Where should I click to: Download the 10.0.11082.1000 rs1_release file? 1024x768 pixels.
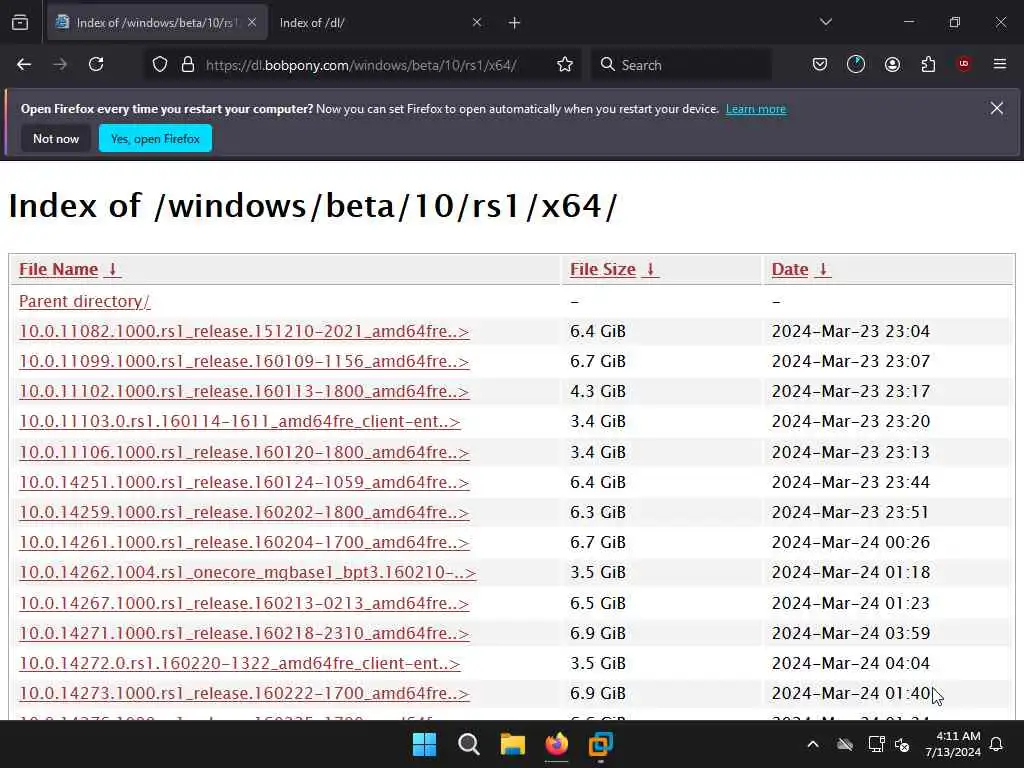click(244, 331)
